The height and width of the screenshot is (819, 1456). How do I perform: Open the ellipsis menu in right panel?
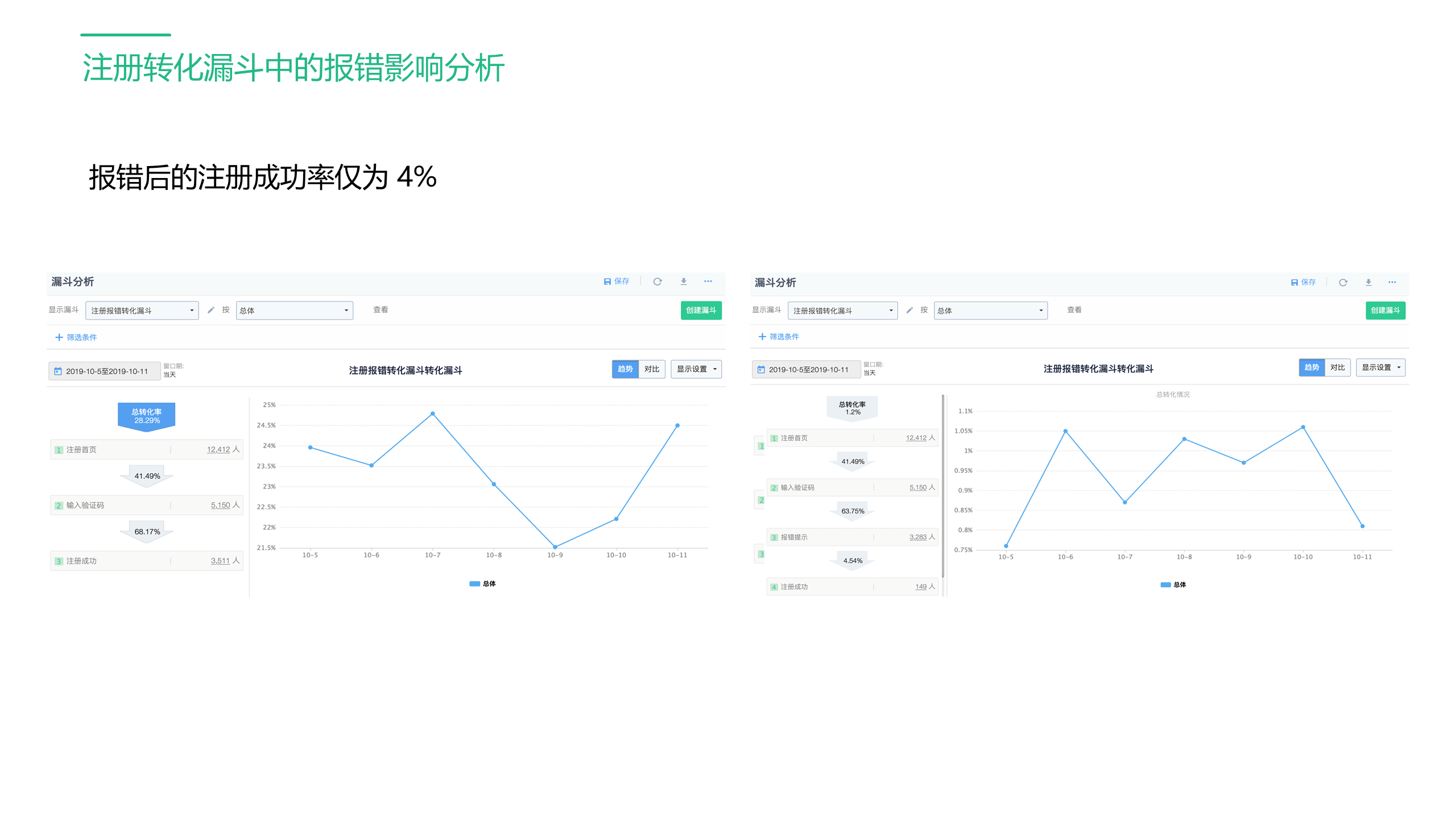[1392, 283]
